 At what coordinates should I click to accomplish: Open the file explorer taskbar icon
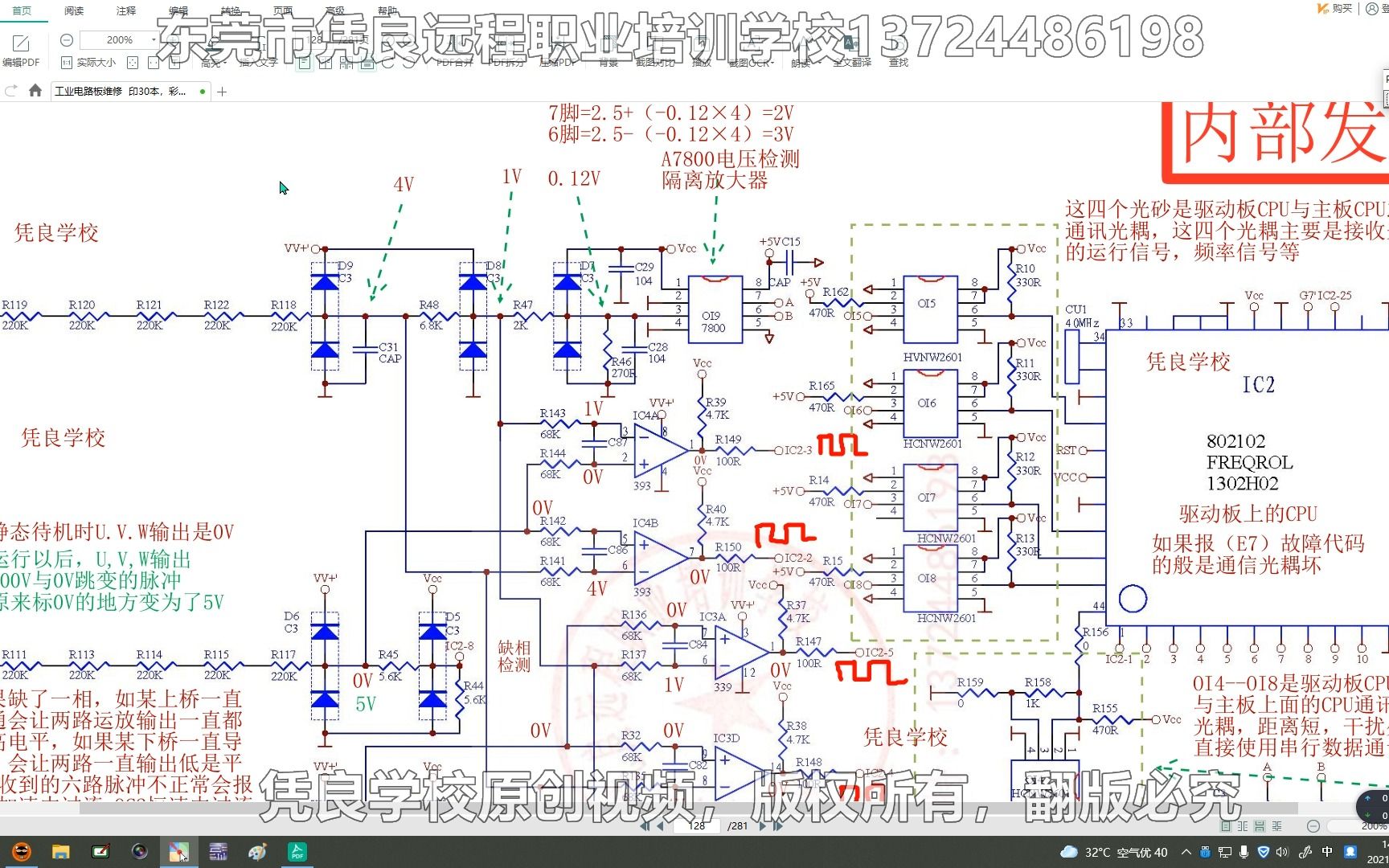[61, 852]
